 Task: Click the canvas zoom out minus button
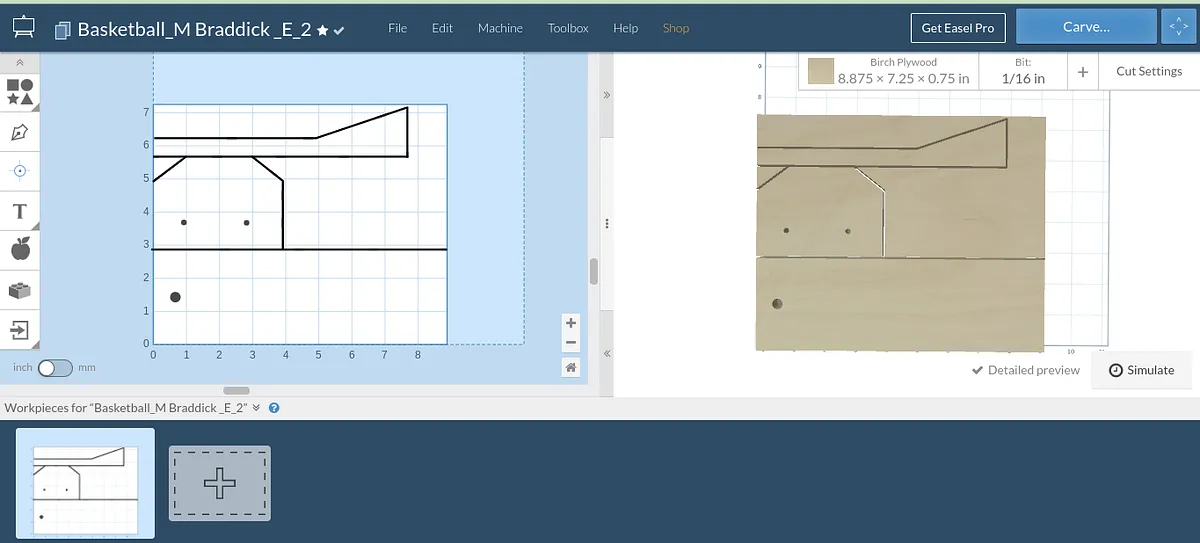[571, 343]
